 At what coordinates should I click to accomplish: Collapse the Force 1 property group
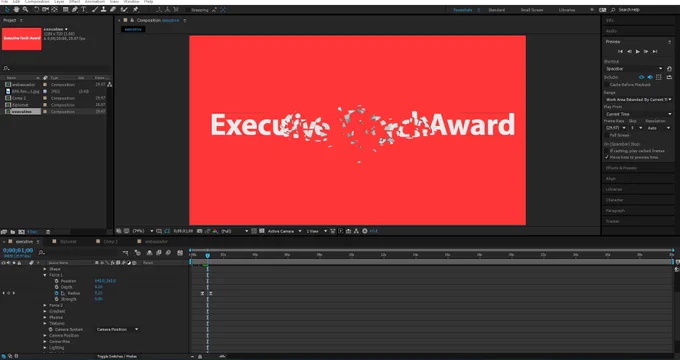(45, 275)
